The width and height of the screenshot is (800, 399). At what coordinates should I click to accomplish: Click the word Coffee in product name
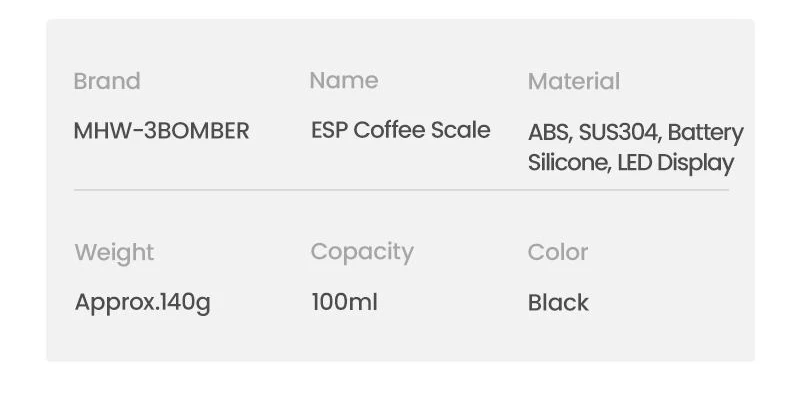[390, 130]
